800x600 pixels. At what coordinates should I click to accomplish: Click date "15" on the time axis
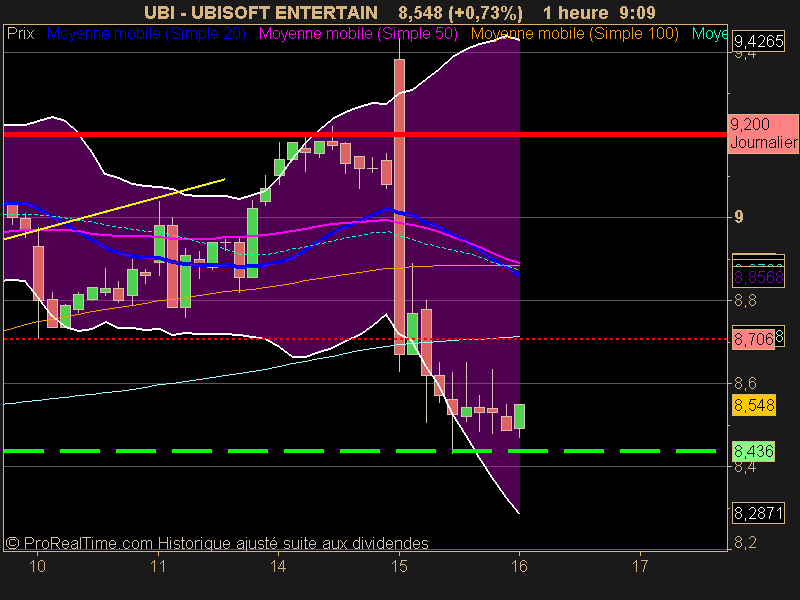399,566
